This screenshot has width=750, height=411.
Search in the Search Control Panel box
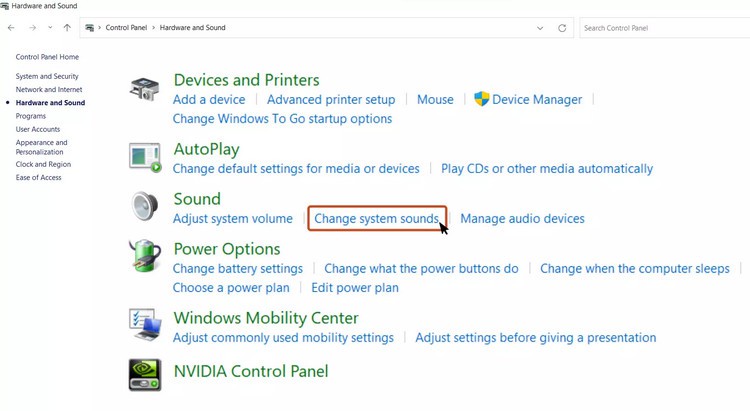(664, 28)
